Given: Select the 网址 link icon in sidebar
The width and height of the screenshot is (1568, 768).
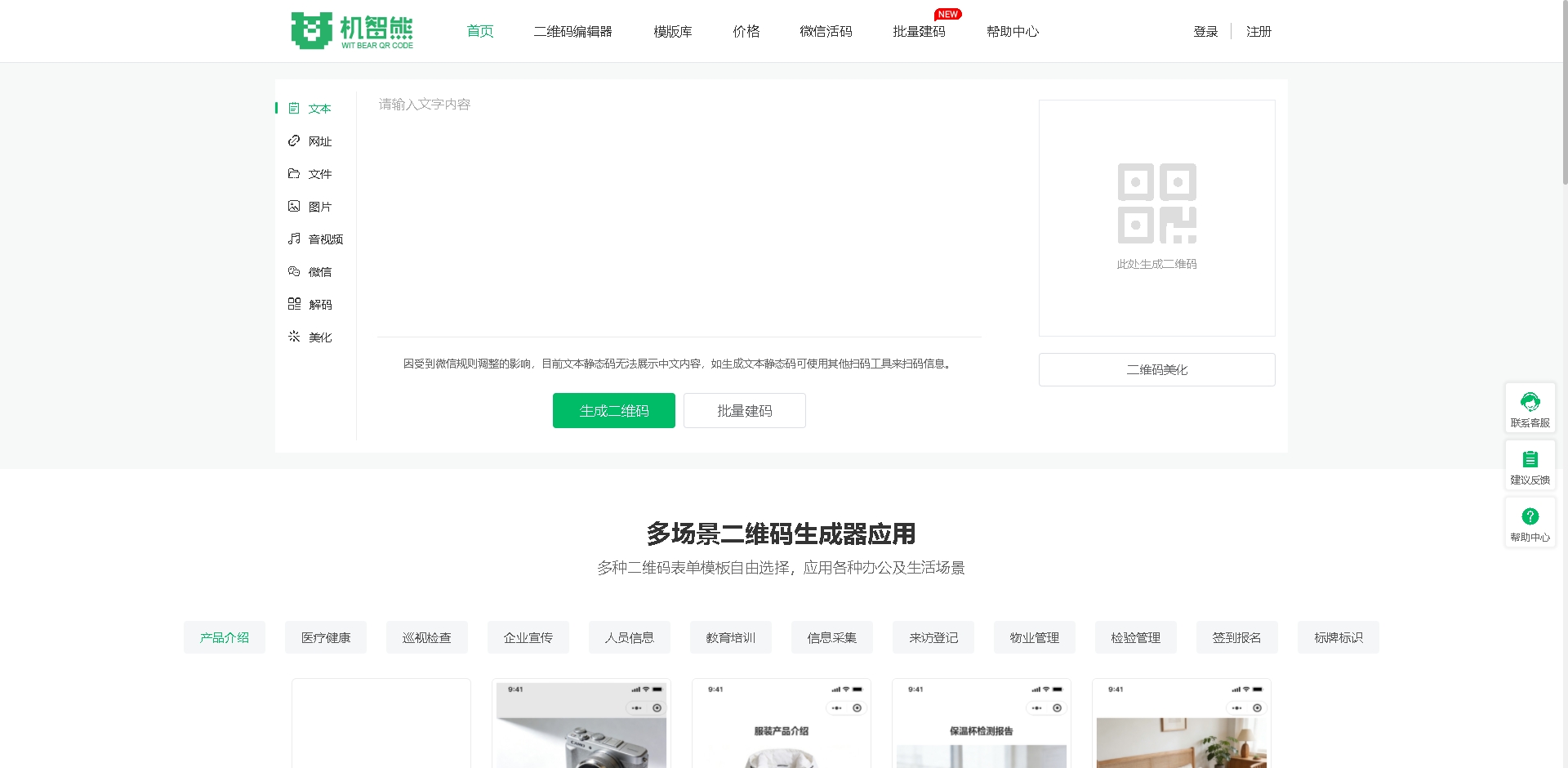Looking at the screenshot, I should (294, 141).
